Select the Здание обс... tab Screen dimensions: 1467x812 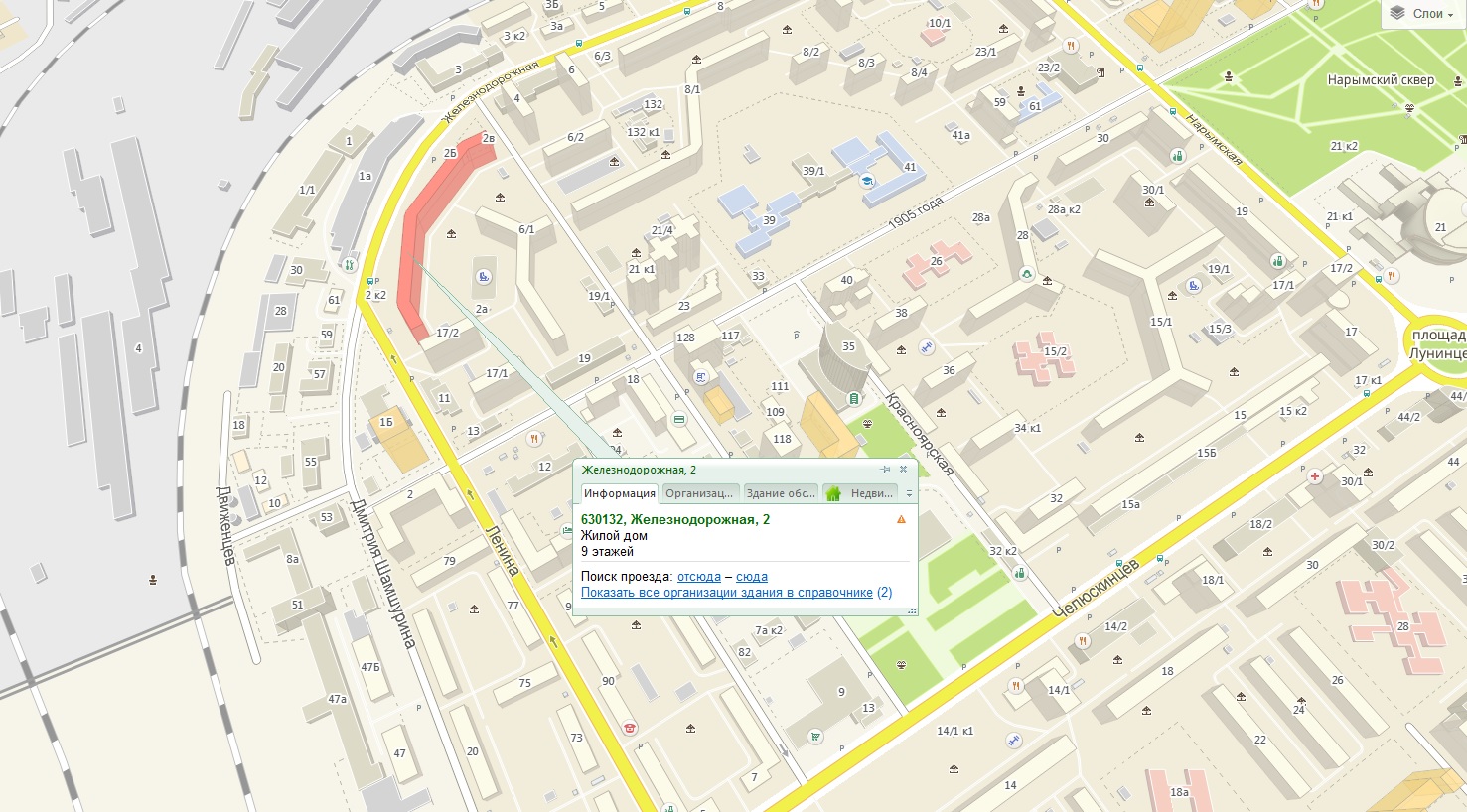coord(780,493)
